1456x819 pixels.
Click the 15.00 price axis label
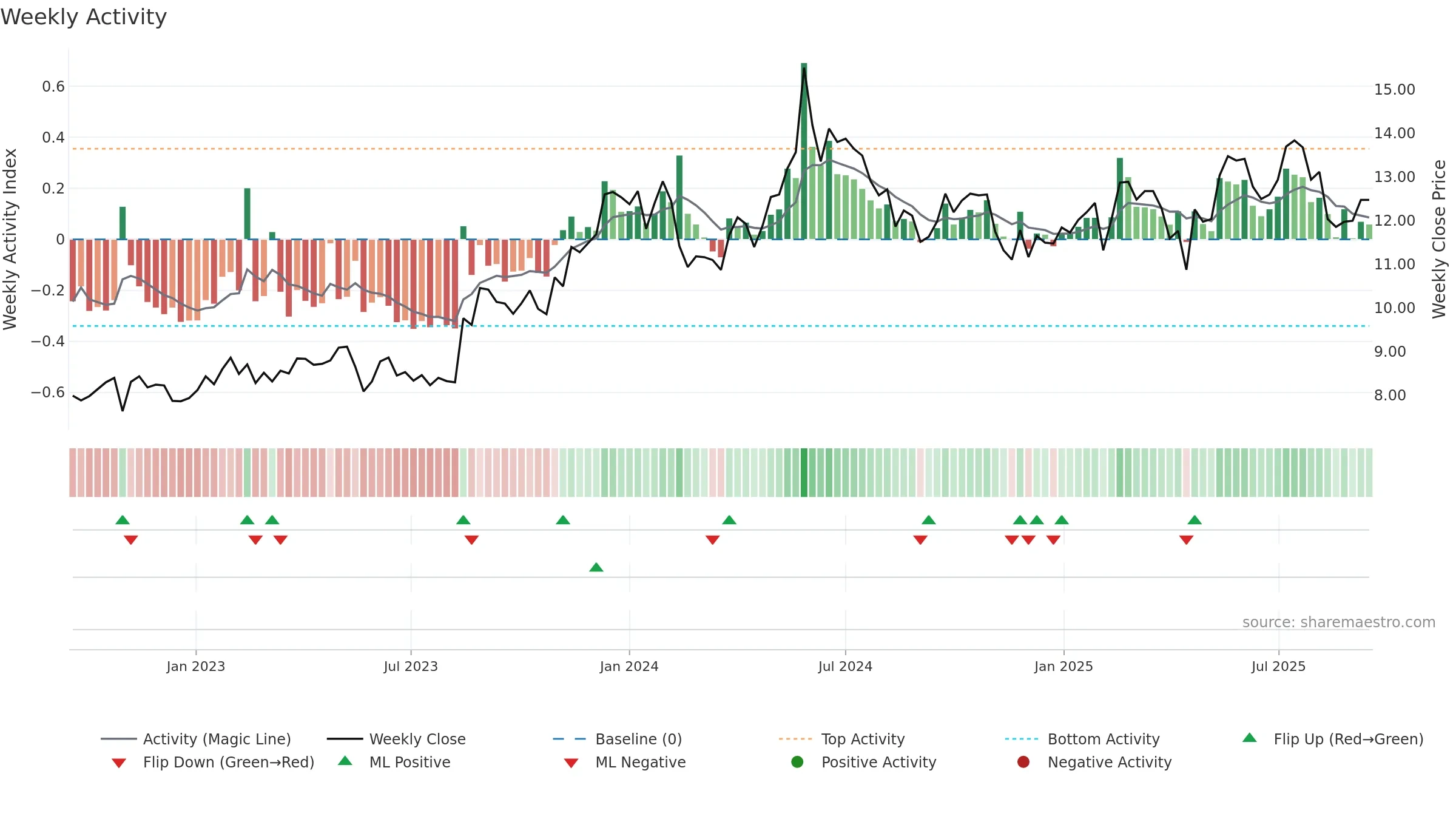(x=1395, y=89)
